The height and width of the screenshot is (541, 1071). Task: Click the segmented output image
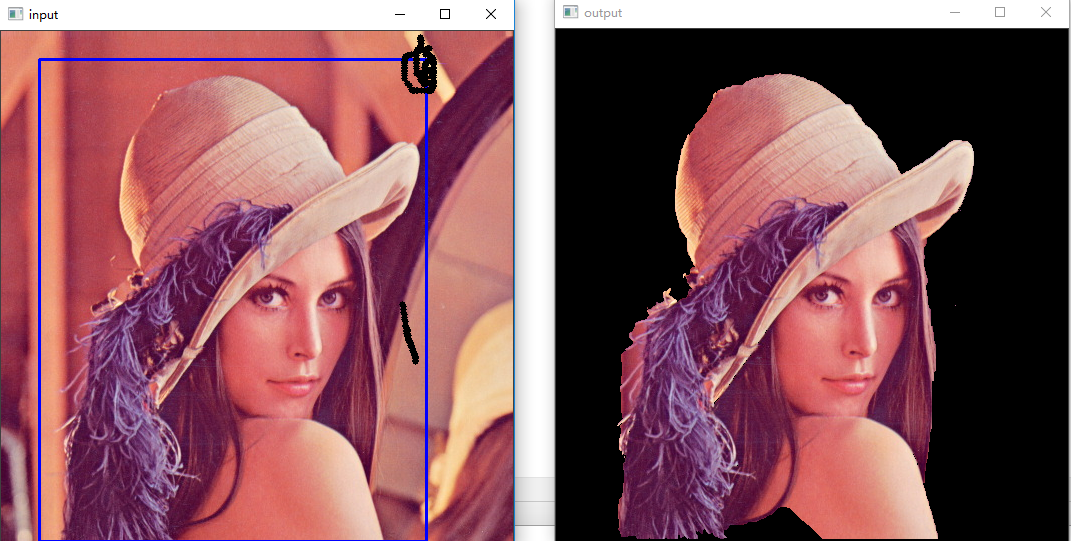pyautogui.click(x=813, y=284)
